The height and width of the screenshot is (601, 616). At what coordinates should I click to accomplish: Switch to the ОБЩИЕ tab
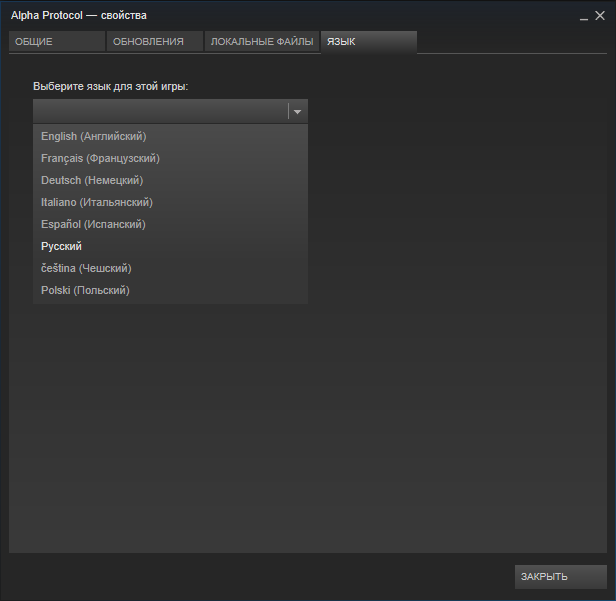[x=56, y=42]
